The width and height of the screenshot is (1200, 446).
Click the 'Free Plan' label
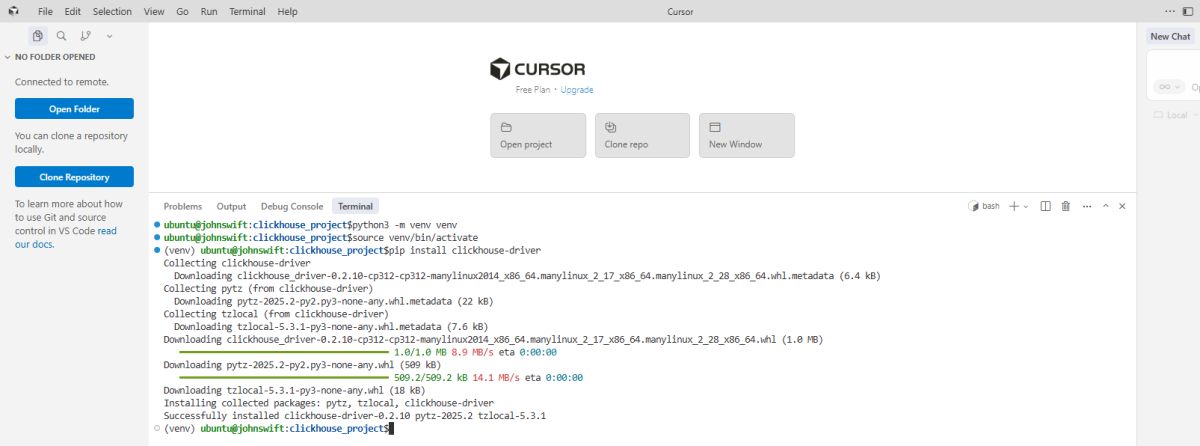coord(533,90)
